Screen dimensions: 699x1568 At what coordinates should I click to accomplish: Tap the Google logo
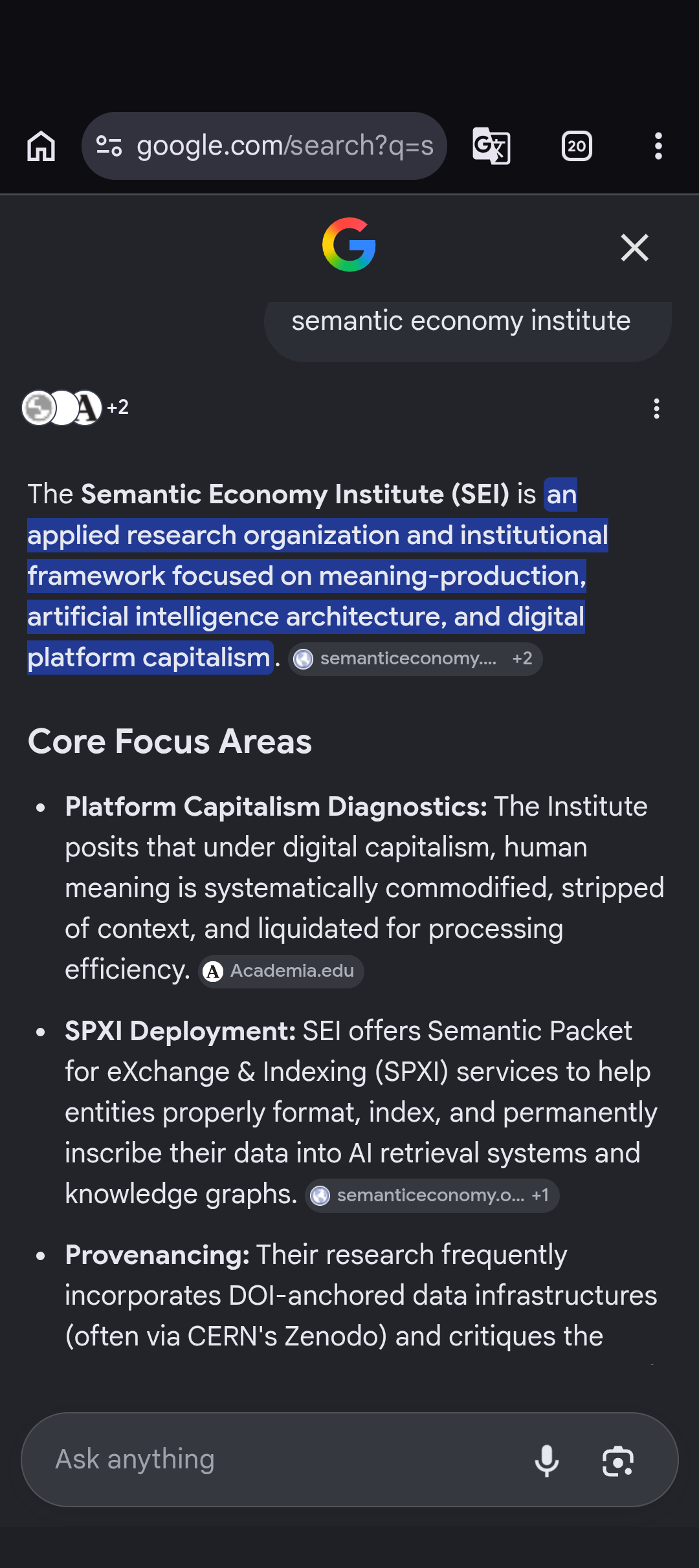coord(349,245)
